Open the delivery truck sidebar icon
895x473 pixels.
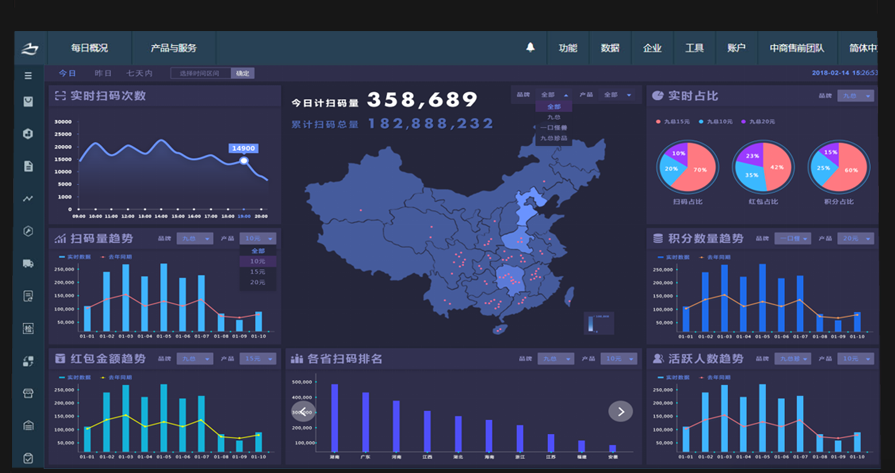tap(28, 263)
